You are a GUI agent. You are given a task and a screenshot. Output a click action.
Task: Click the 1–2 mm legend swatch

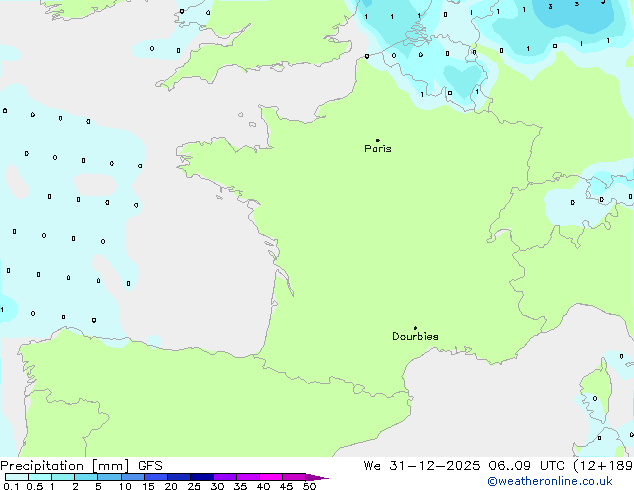pyautogui.click(x=63, y=477)
